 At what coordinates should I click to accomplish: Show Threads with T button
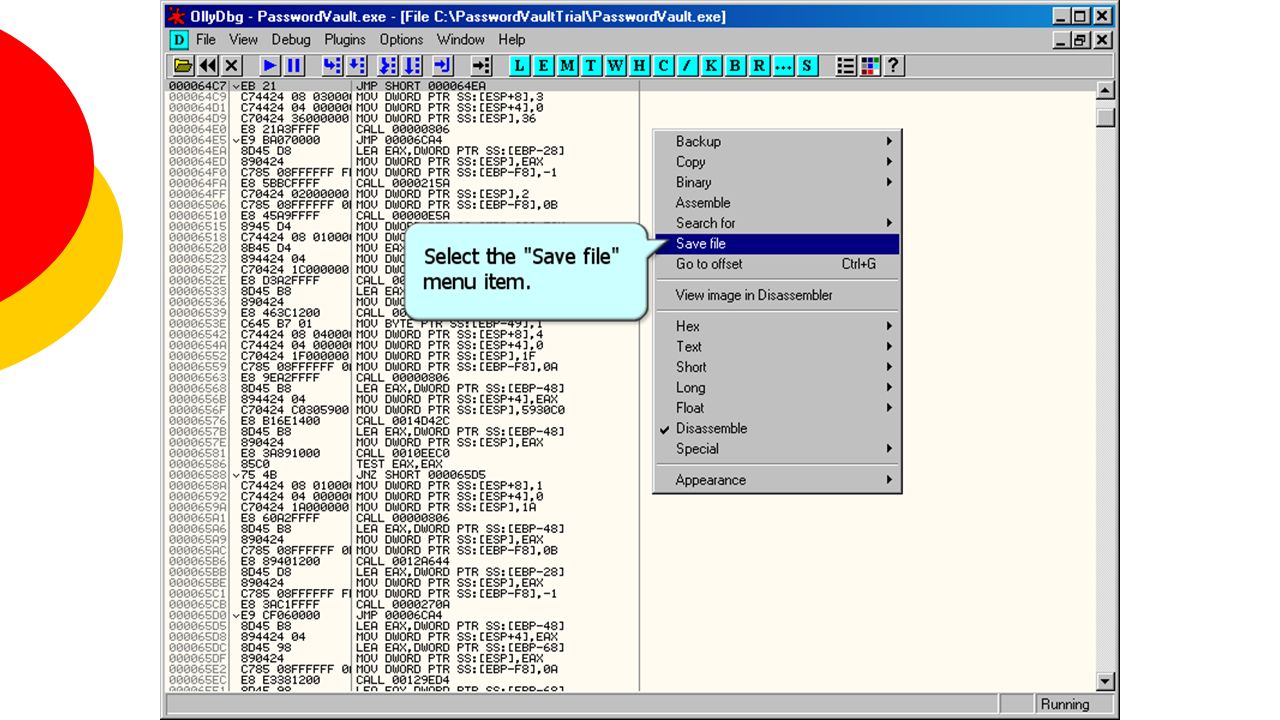pos(592,66)
